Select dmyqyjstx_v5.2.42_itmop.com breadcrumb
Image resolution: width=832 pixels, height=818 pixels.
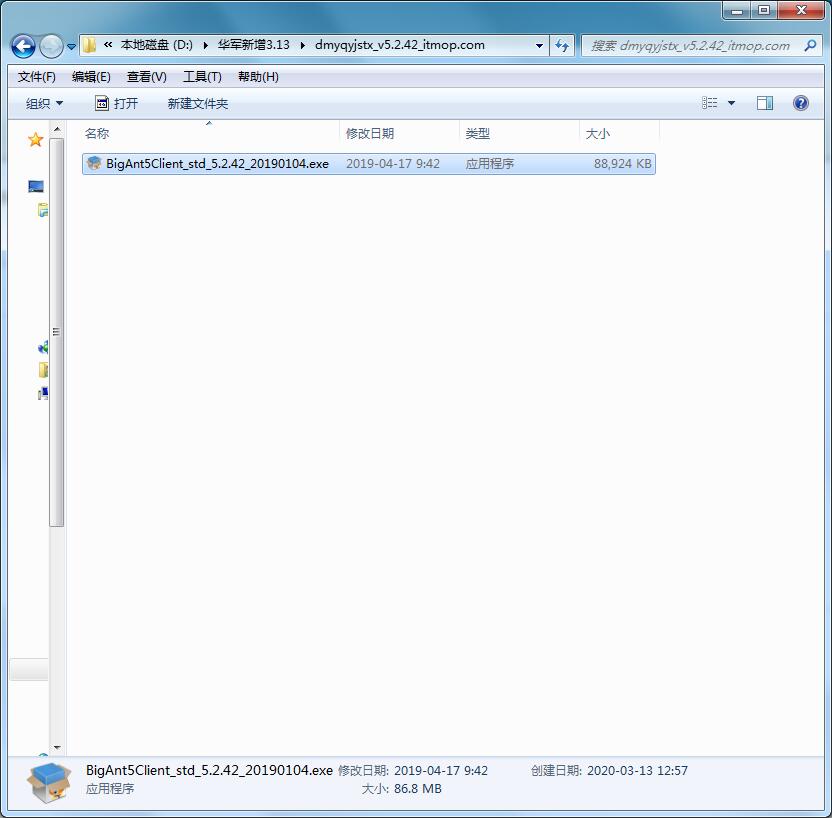click(x=400, y=45)
